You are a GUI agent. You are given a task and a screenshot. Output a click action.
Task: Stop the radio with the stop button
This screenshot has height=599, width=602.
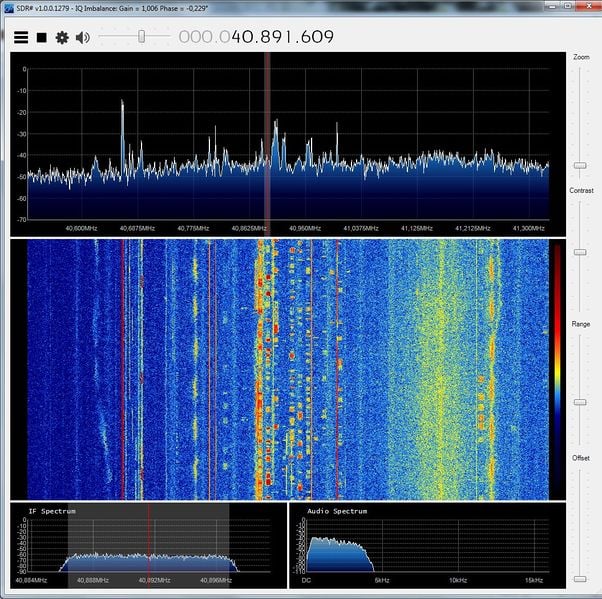pos(41,38)
